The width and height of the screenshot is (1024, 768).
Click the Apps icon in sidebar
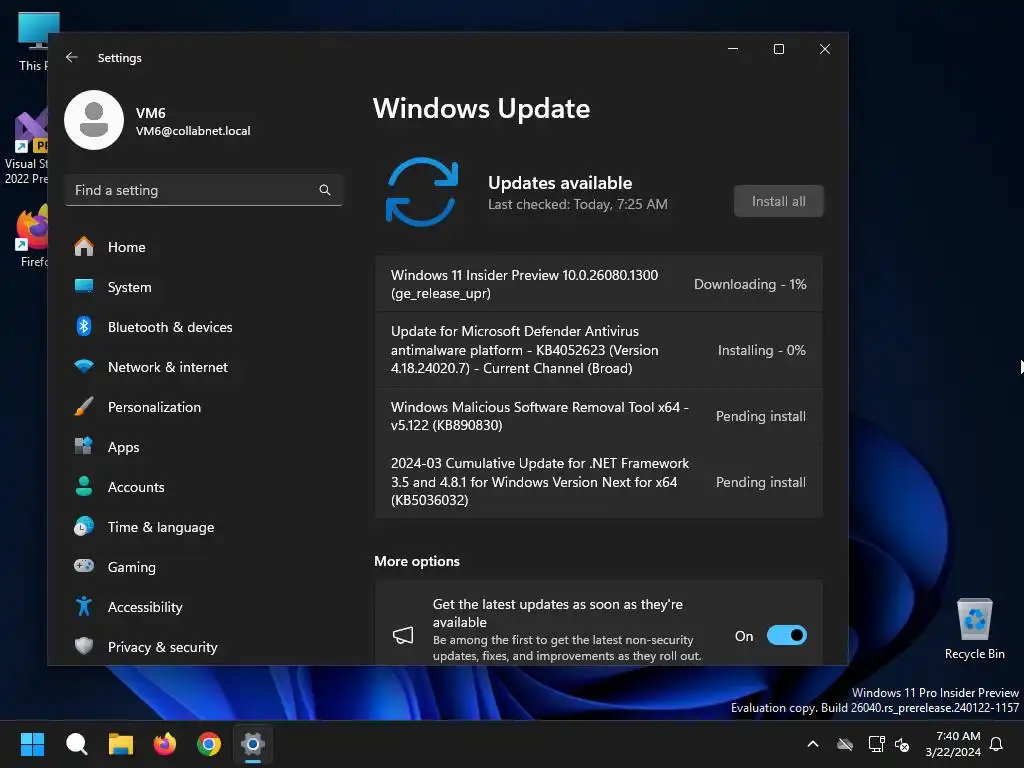(84, 447)
